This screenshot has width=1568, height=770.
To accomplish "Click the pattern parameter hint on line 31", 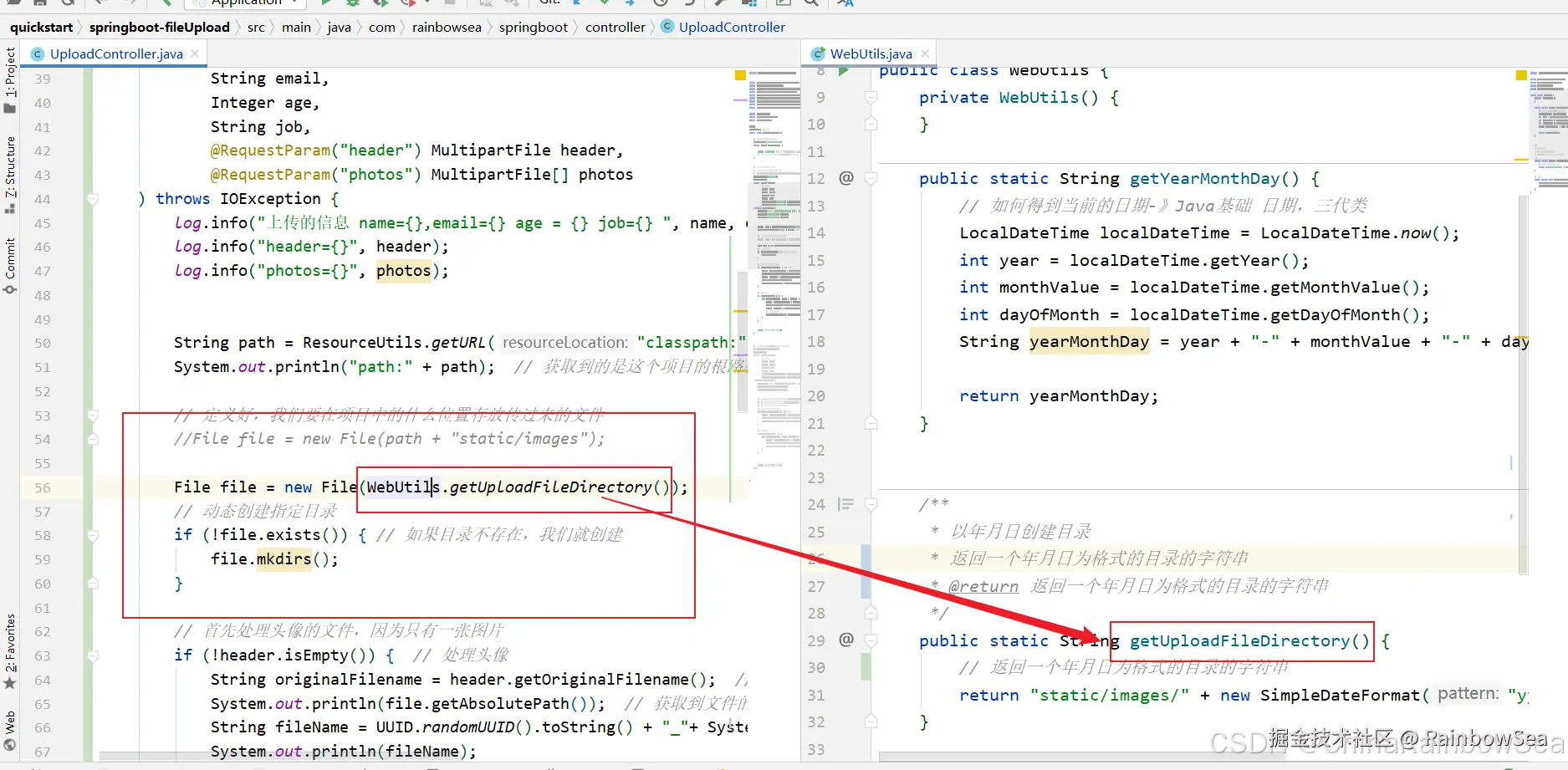I will pyautogui.click(x=1468, y=694).
